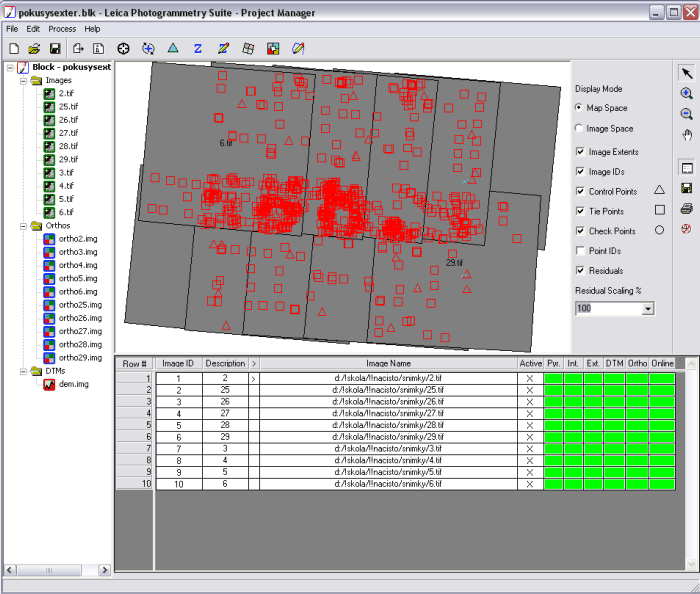Start Ortho resampling icon

248,49
